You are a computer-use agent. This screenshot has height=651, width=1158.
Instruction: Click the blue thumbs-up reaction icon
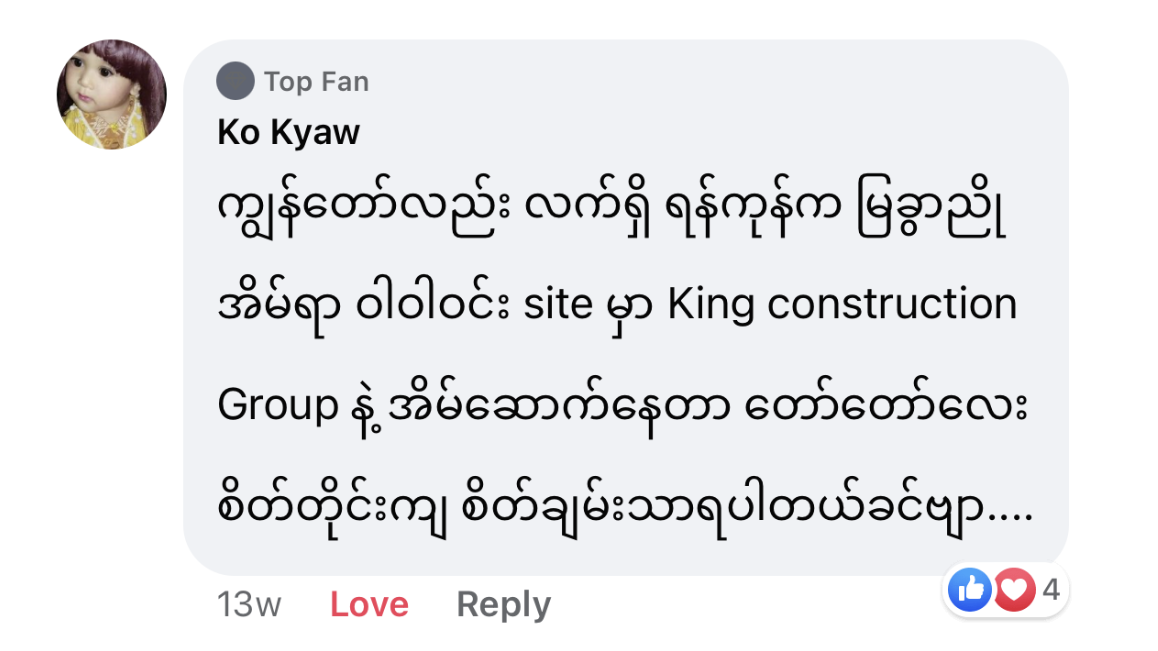coord(969,590)
